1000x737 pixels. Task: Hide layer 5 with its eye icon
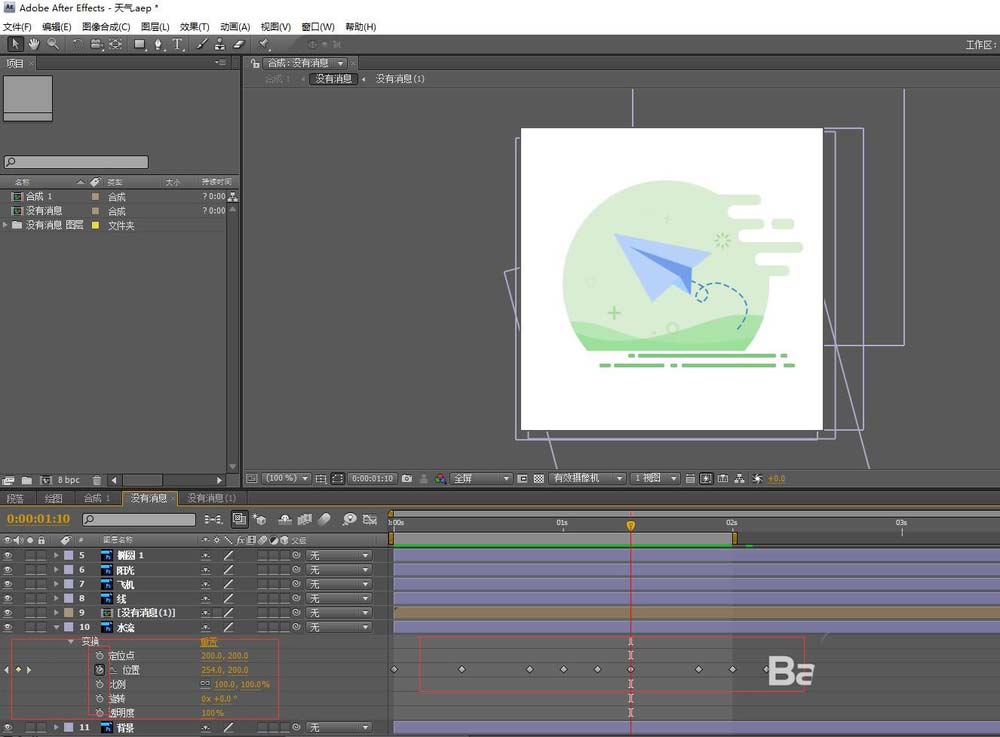(x=8, y=555)
